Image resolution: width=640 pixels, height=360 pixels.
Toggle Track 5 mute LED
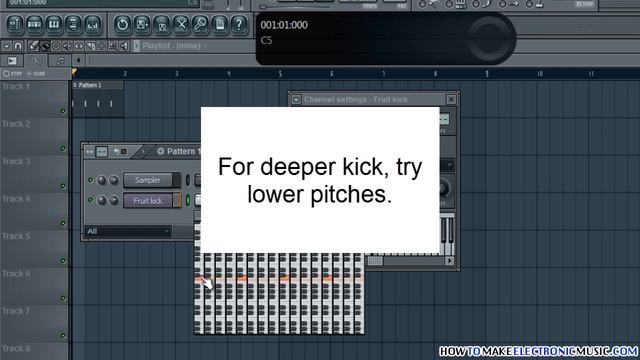[x=63, y=260]
